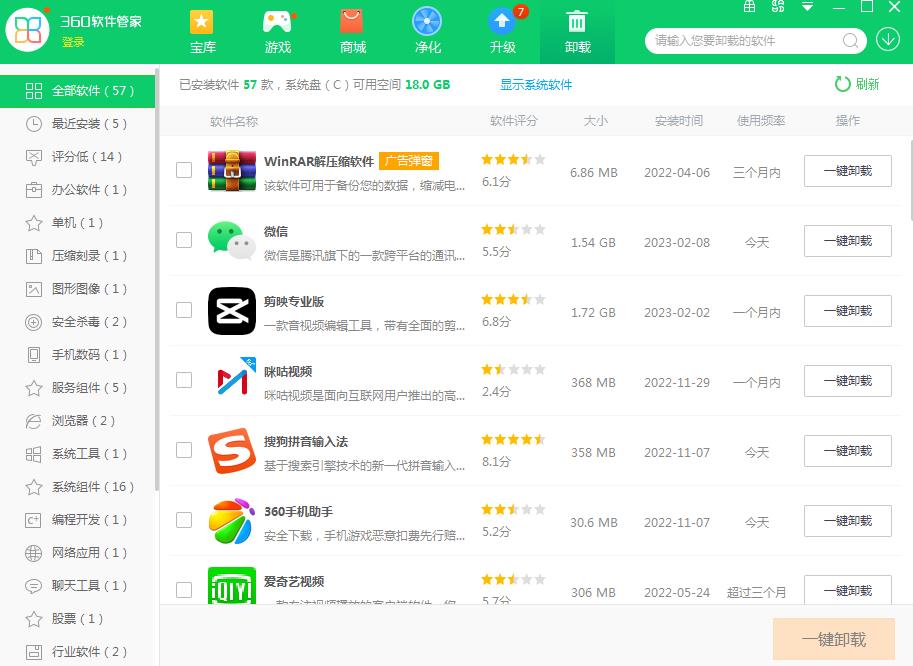Open the download manager arrow beside search
This screenshot has height=666, width=913.
[888, 40]
